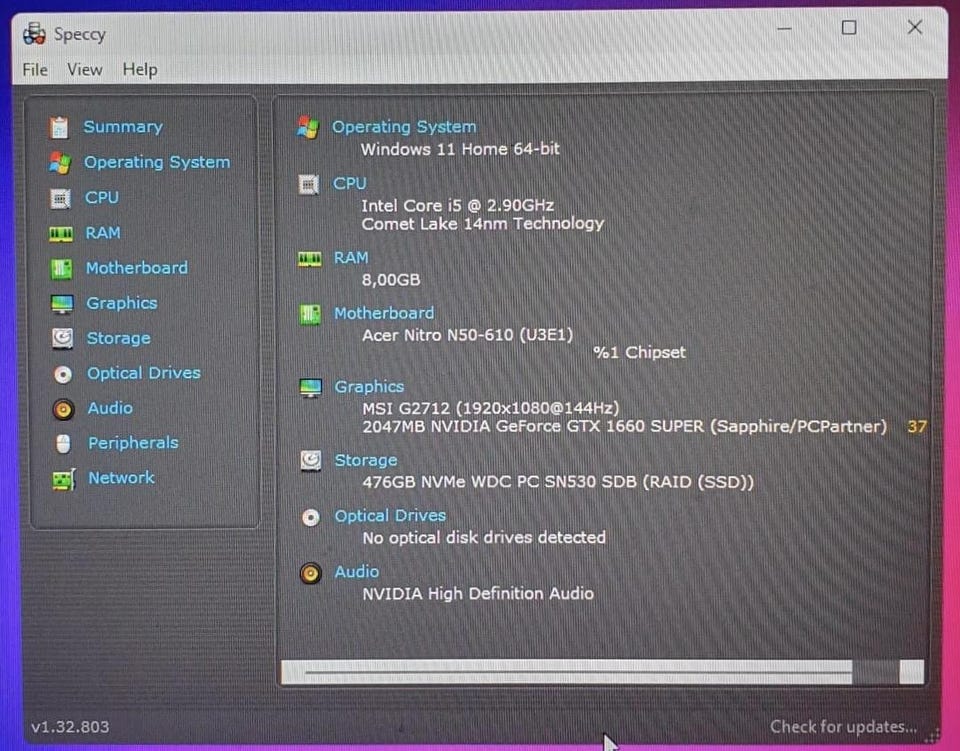The image size is (960, 751).
Task: Click the Motherboard icon in sidebar
Action: coord(61,269)
